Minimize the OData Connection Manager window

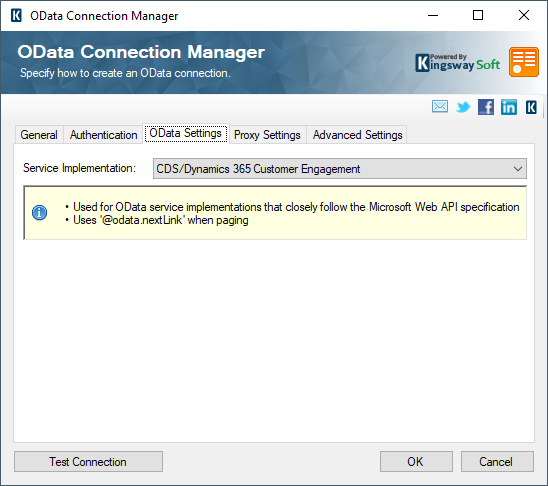433,15
